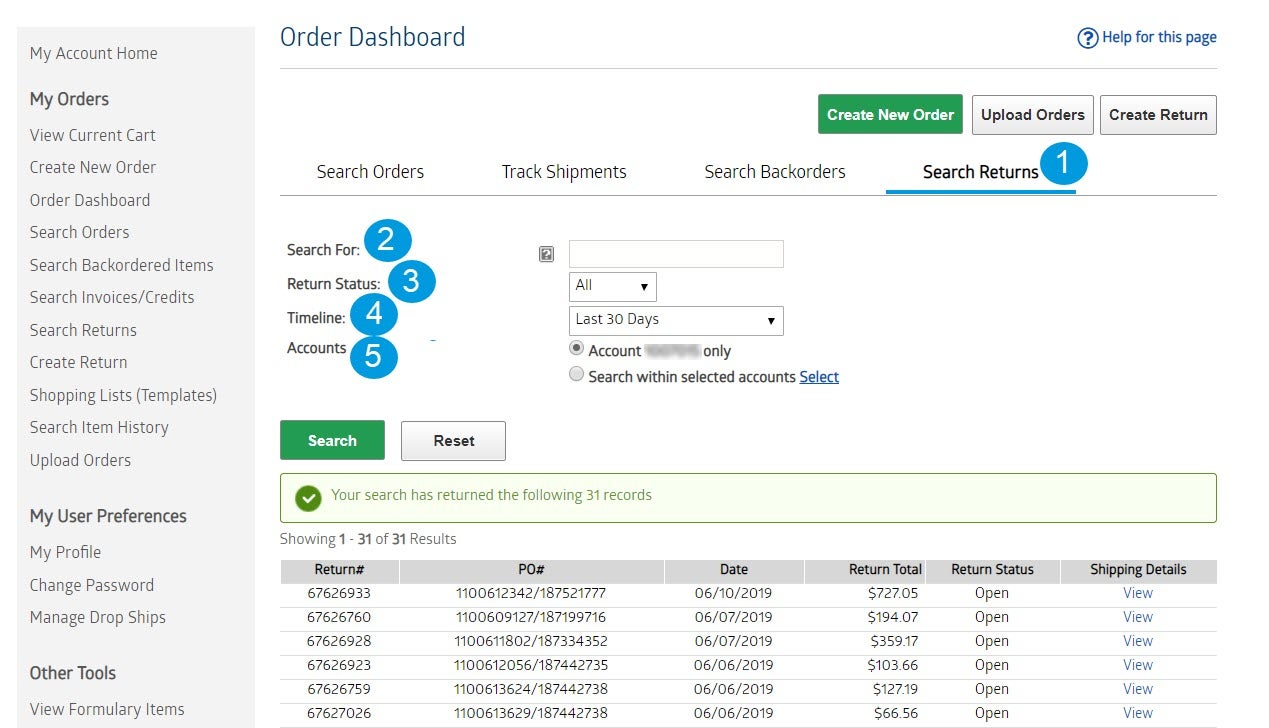Open the Select accounts link
Screen dimensions: 1269x728
[819, 377]
